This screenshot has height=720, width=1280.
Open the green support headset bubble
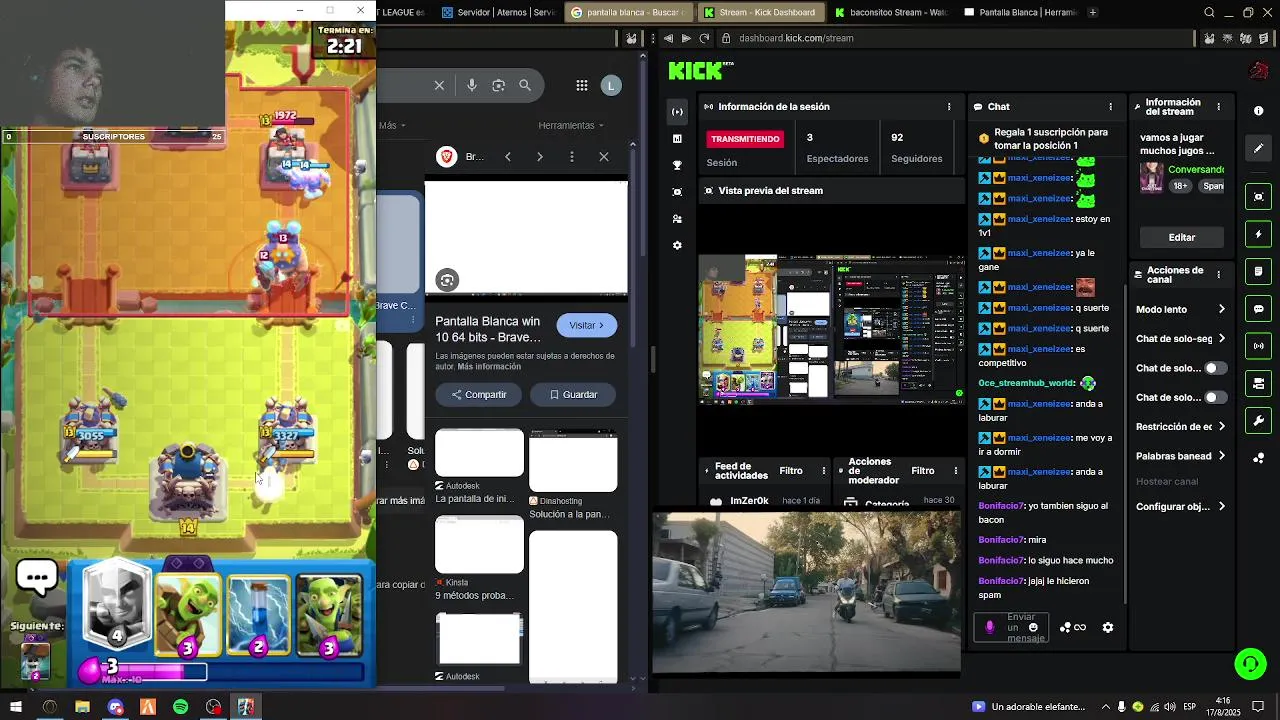point(1250,664)
